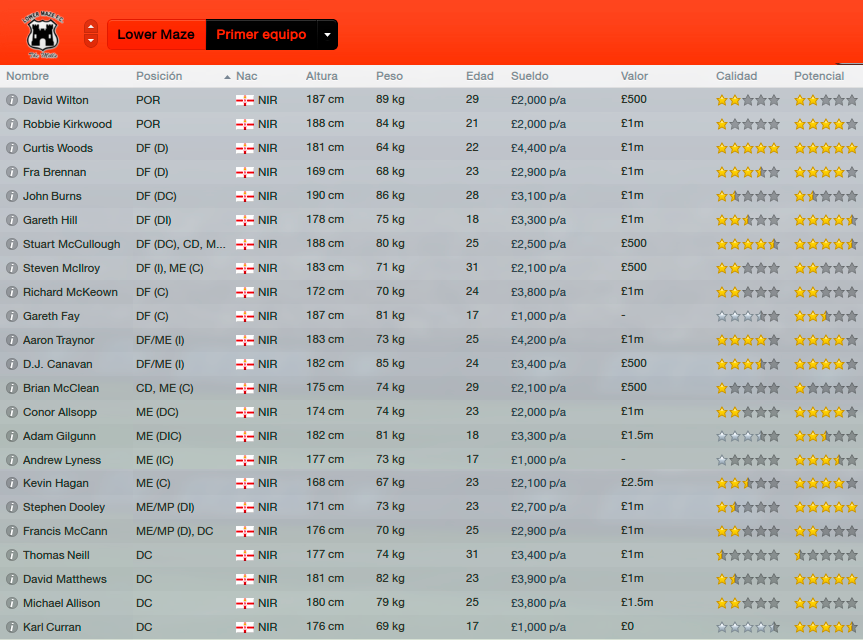Open info icon for Kevin Hagan
Image resolution: width=863 pixels, height=640 pixels.
[12, 483]
